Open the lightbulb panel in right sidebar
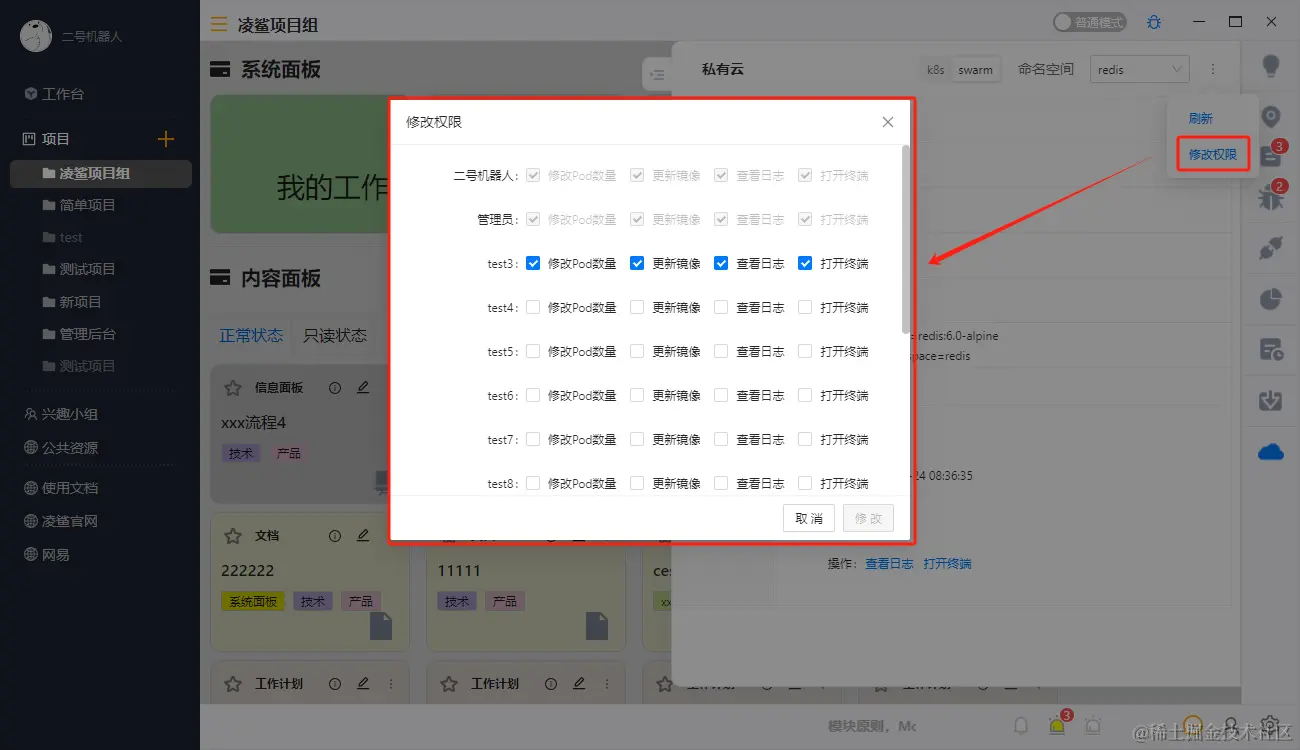Image resolution: width=1300 pixels, height=750 pixels. [x=1271, y=67]
